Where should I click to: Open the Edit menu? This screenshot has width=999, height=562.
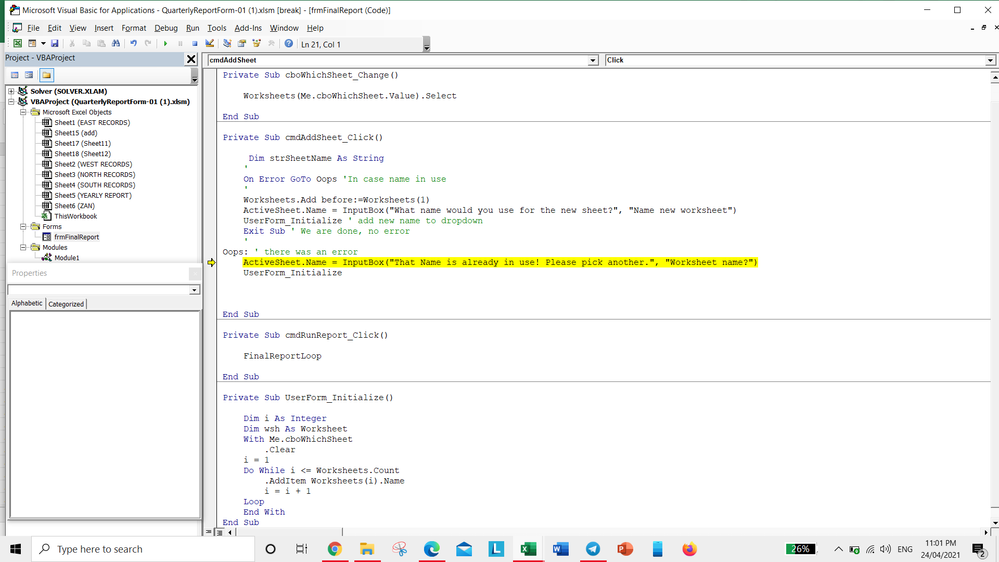(x=55, y=28)
